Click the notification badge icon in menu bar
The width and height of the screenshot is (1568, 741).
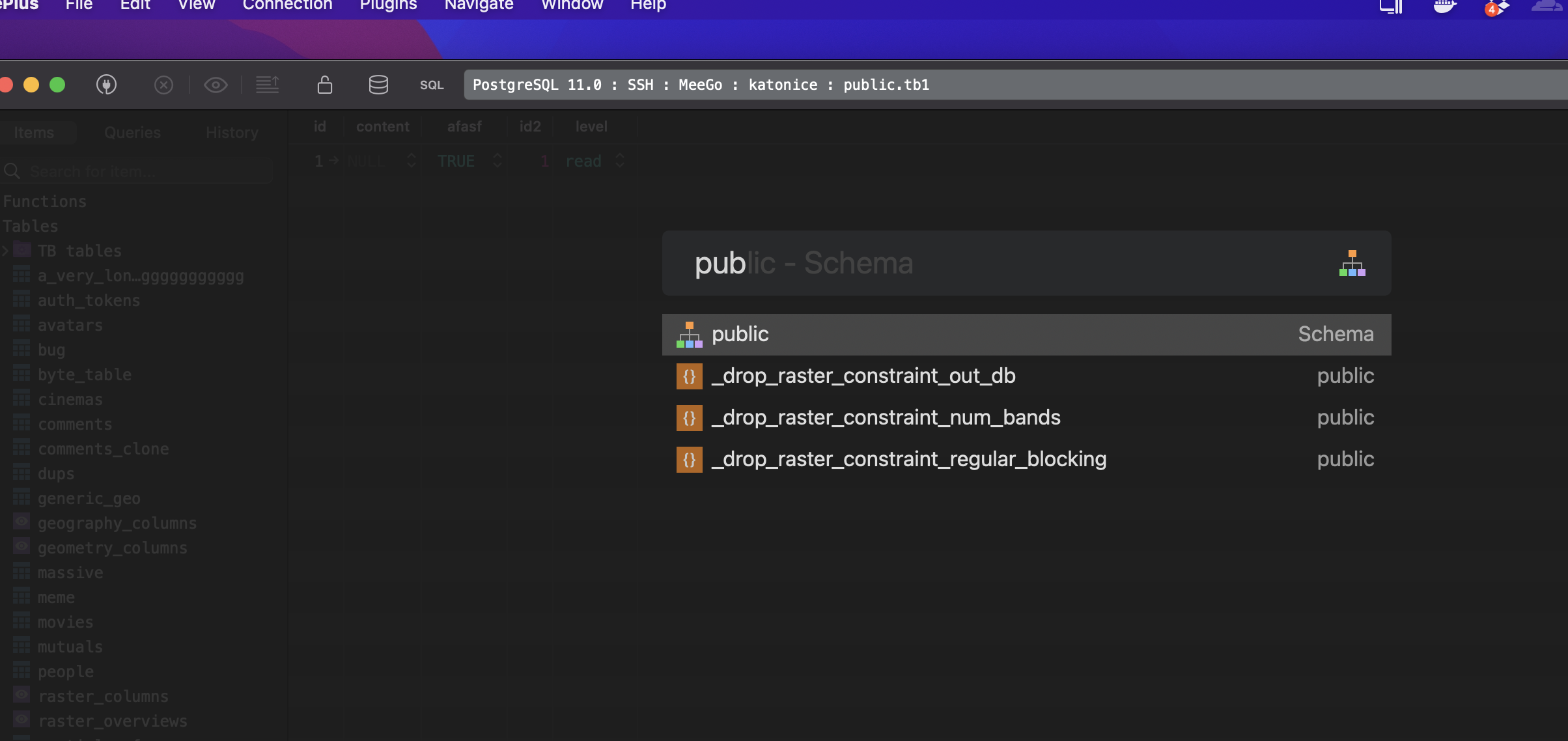tap(1493, 8)
